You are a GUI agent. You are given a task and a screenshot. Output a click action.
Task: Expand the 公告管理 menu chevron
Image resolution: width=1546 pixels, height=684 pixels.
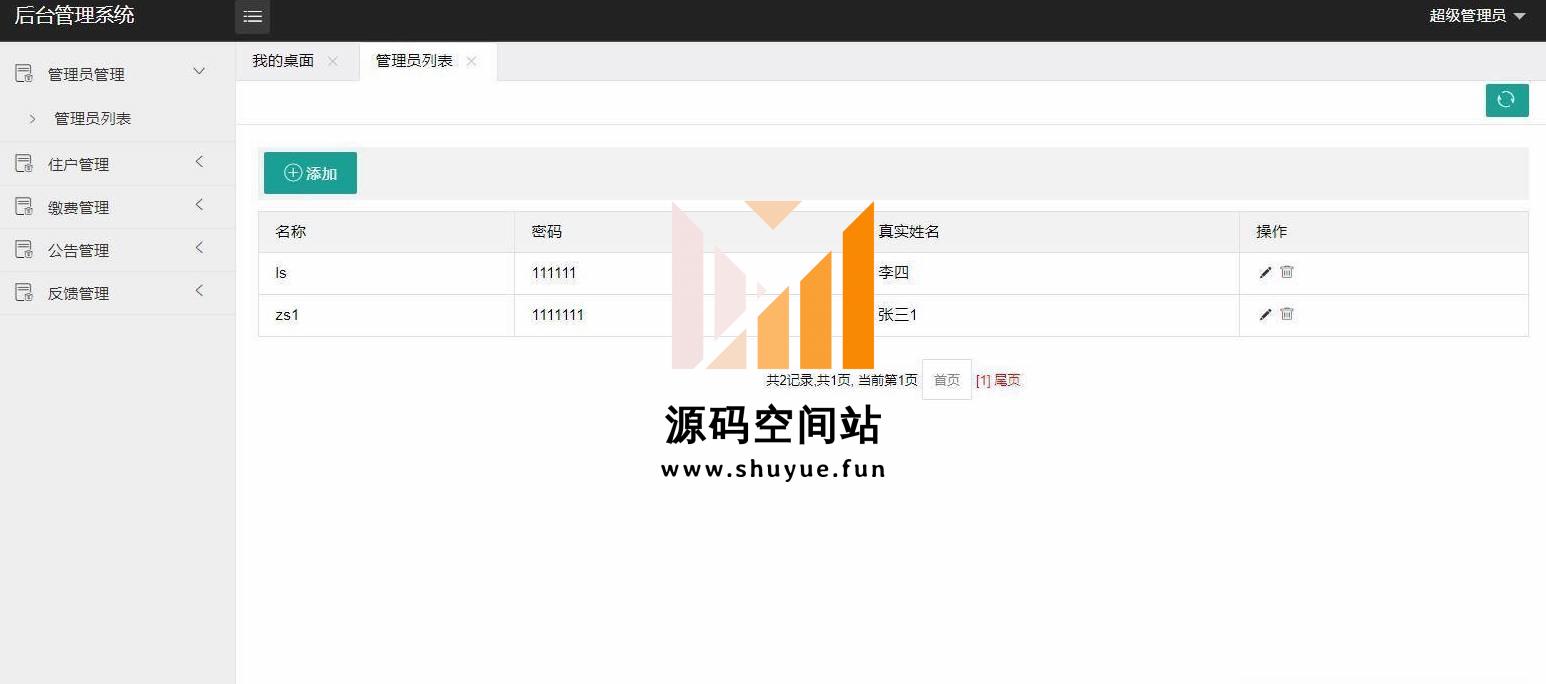point(199,247)
